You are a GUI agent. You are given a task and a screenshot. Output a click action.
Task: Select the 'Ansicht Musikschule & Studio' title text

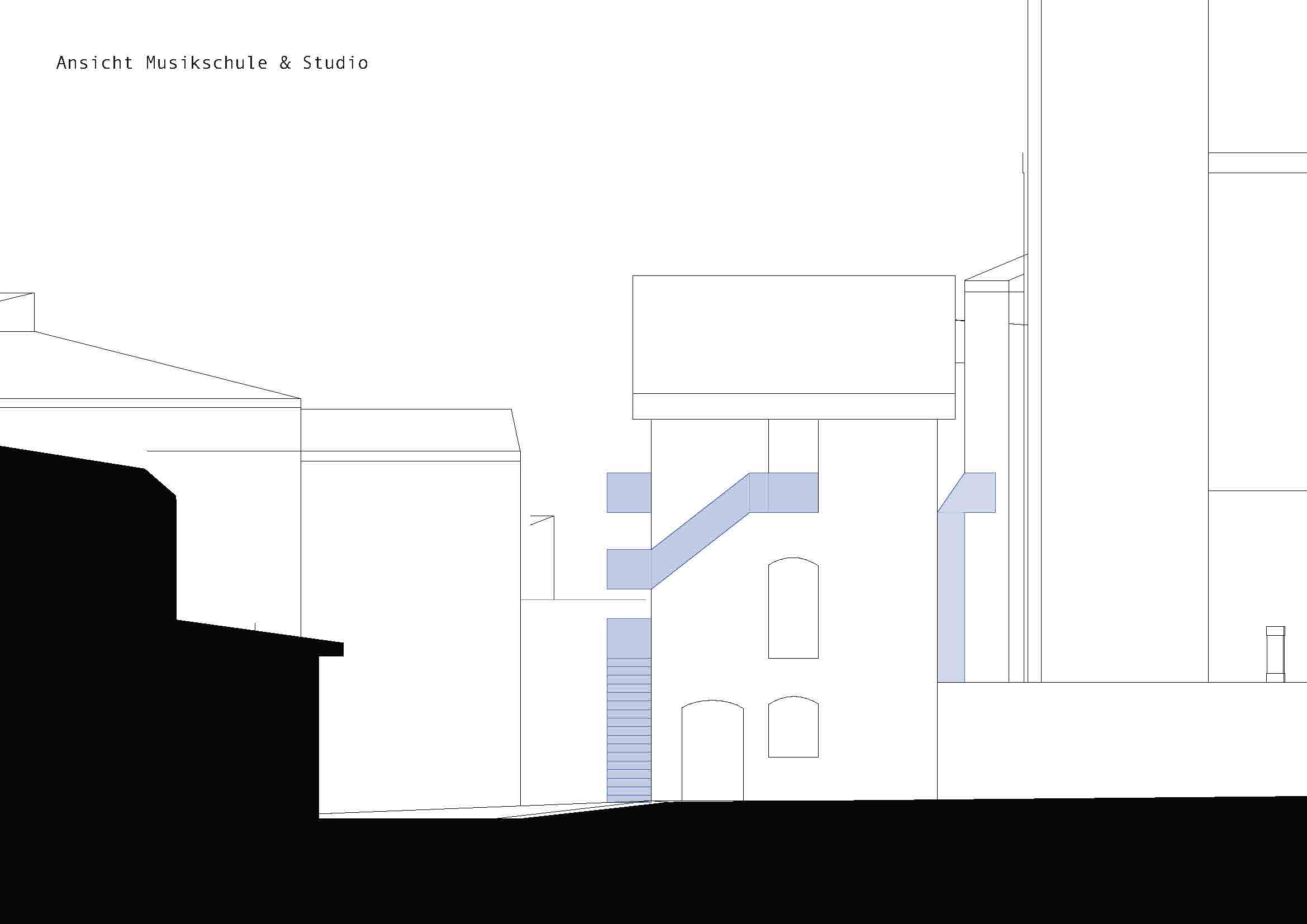click(212, 63)
